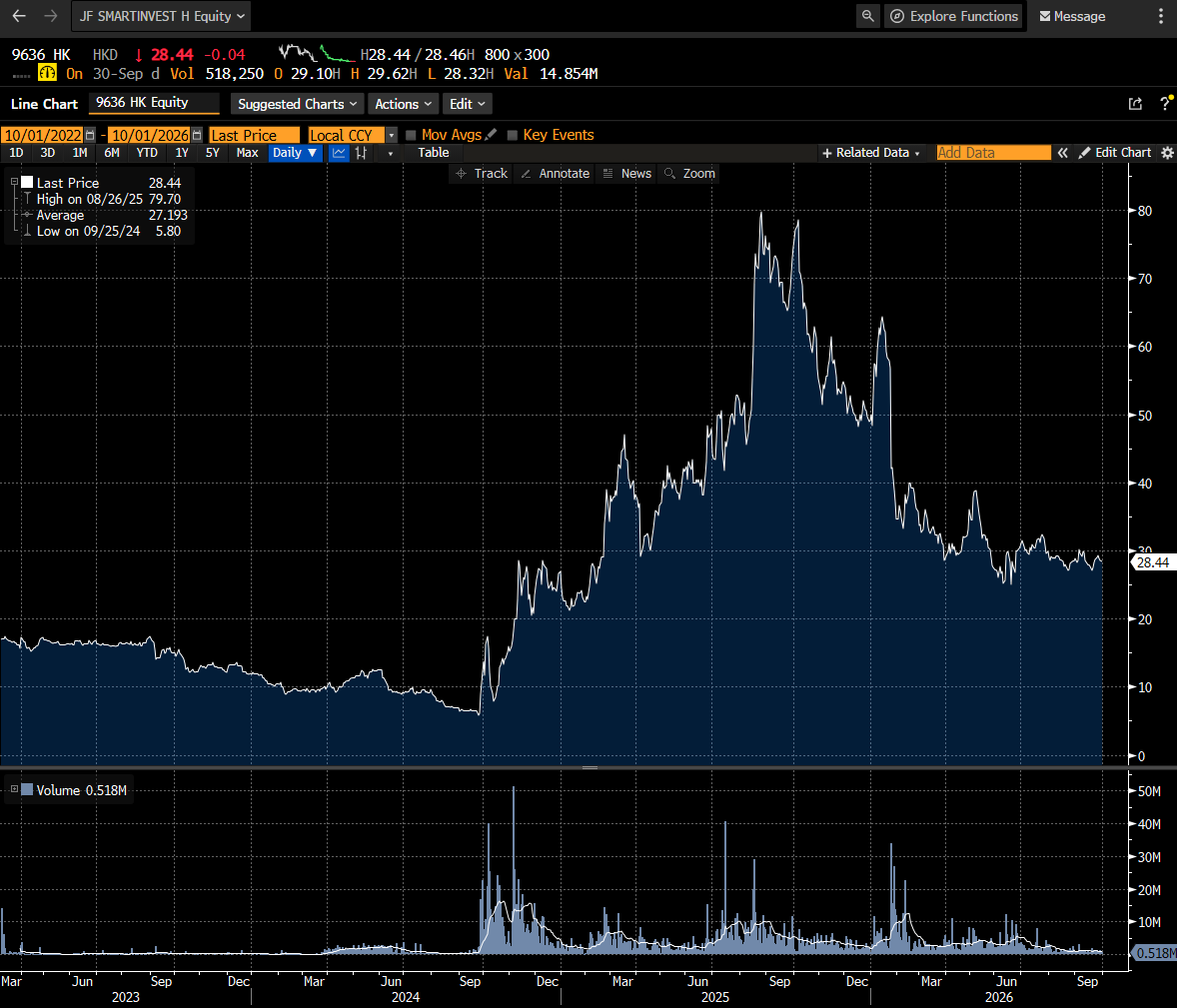Click the yellow alert icon beside On
This screenshot has width=1177, height=1008.
[47, 73]
